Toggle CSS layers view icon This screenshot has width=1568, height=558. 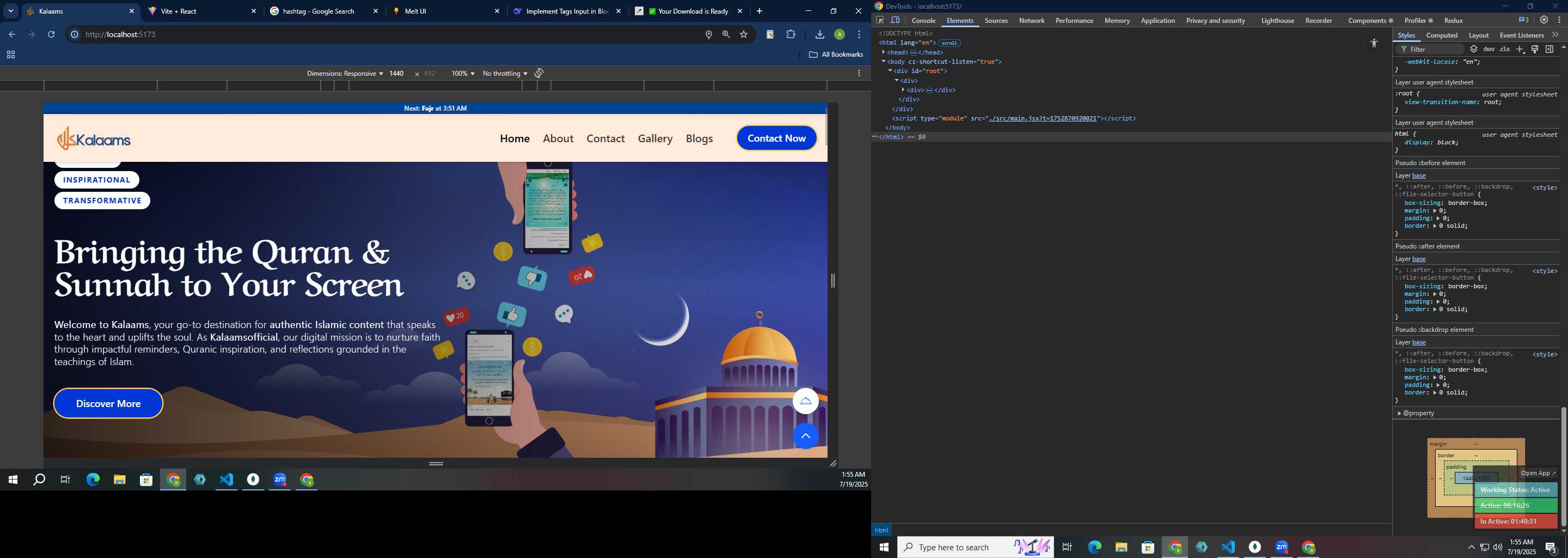click(1474, 50)
